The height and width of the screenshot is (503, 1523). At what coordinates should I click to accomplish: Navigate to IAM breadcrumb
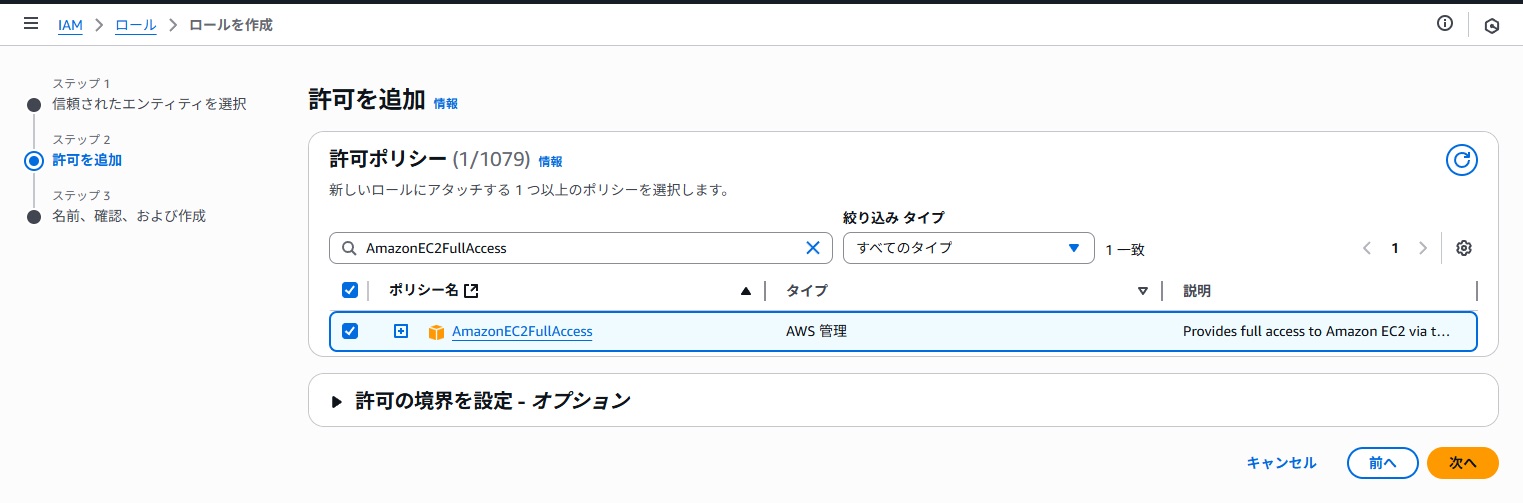click(70, 25)
